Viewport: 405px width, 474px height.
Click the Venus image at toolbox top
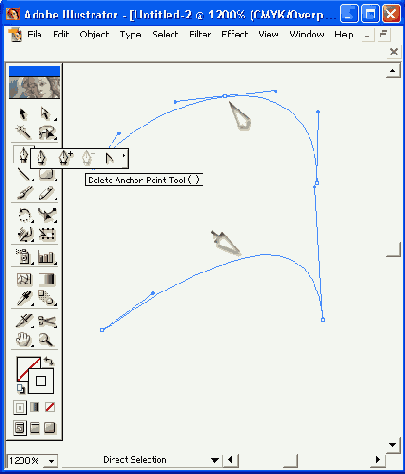[x=34, y=88]
